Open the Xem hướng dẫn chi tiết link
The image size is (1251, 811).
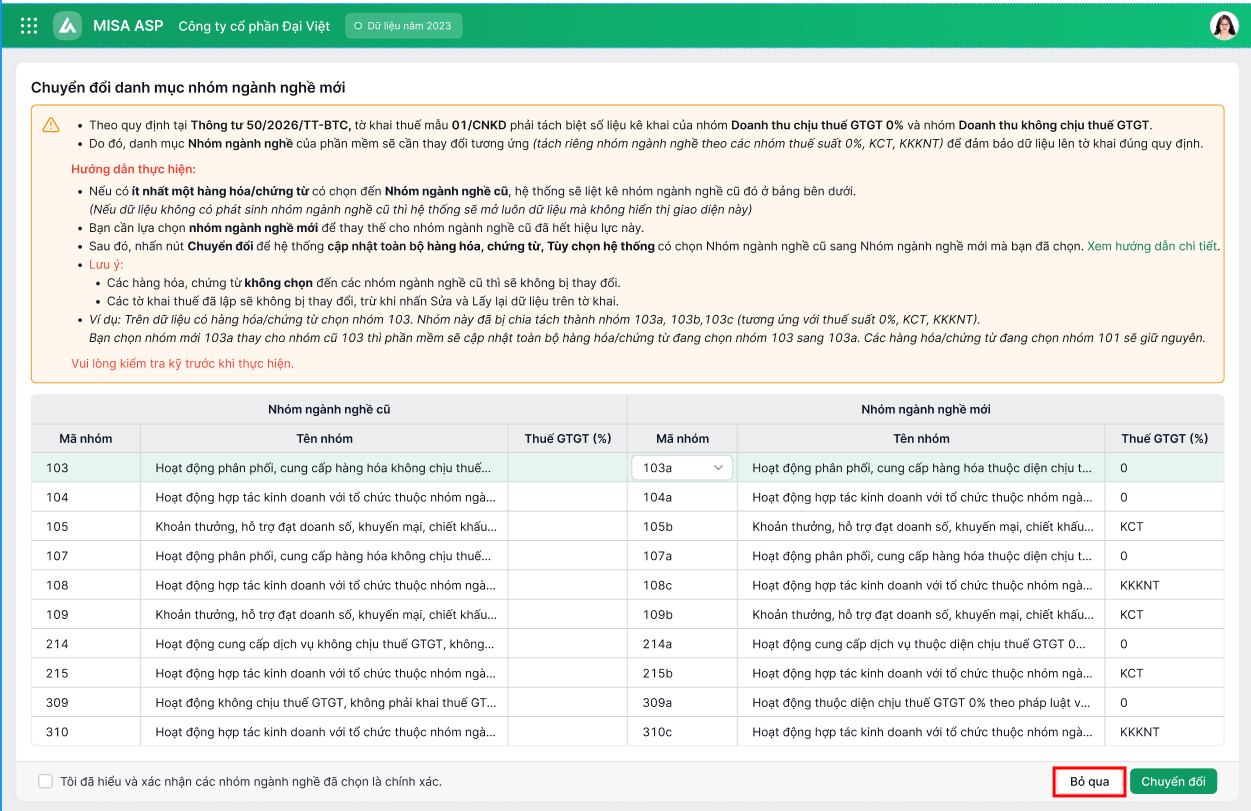(x=1152, y=246)
